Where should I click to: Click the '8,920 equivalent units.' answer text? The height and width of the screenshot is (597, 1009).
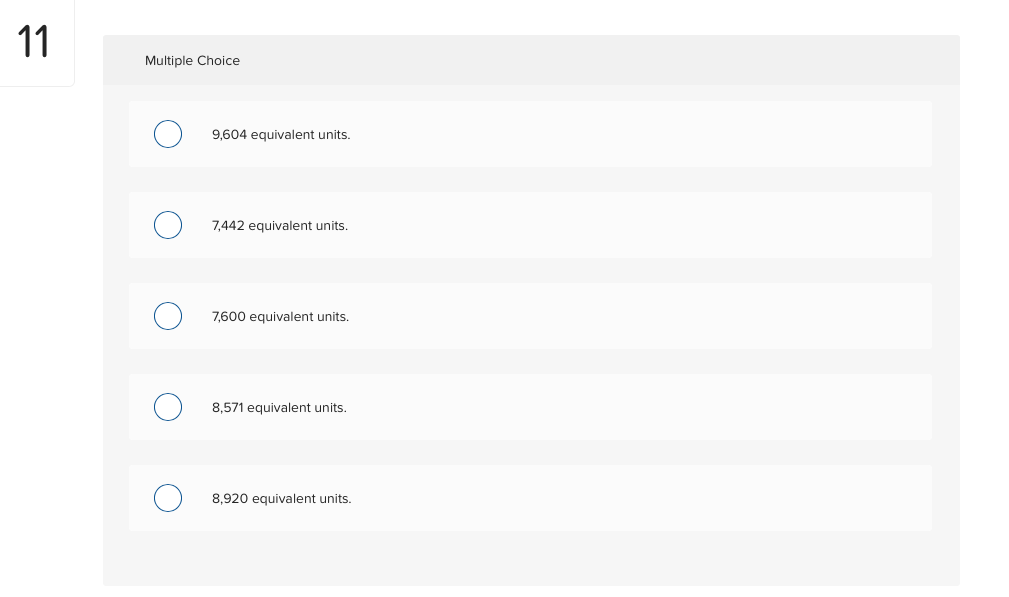(282, 499)
